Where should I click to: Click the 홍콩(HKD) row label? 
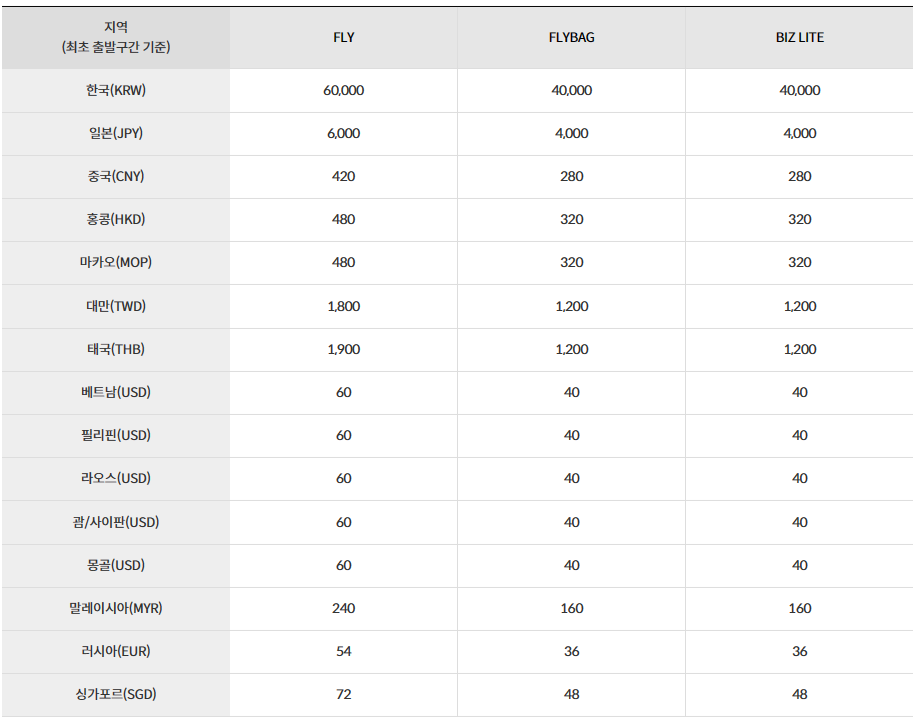(116, 219)
